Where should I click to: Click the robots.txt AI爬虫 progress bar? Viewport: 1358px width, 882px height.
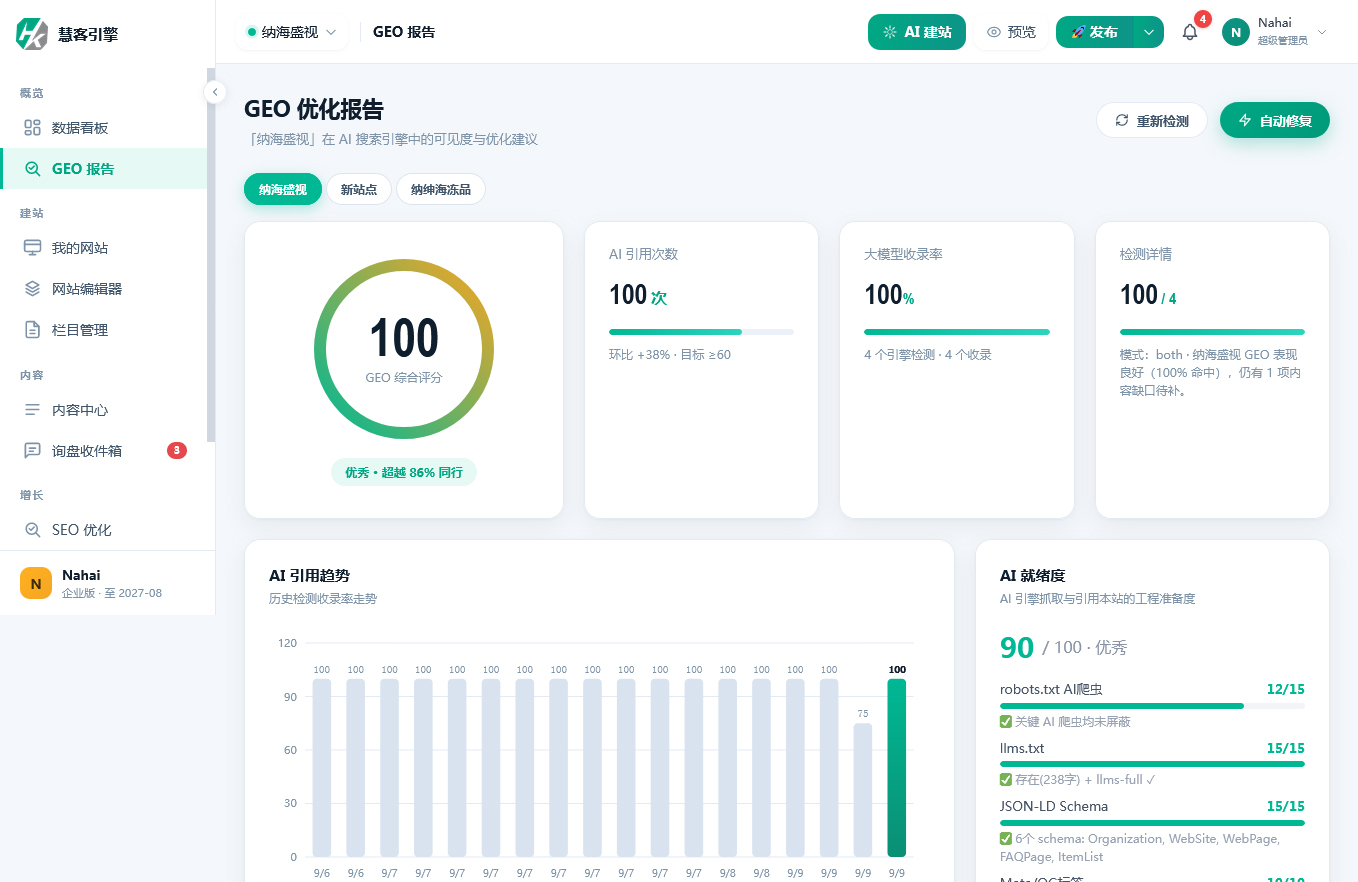pyautogui.click(x=1152, y=706)
